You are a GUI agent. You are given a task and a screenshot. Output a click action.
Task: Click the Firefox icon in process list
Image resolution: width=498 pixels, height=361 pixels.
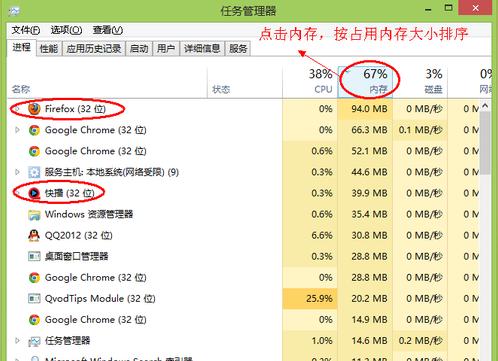(x=34, y=109)
